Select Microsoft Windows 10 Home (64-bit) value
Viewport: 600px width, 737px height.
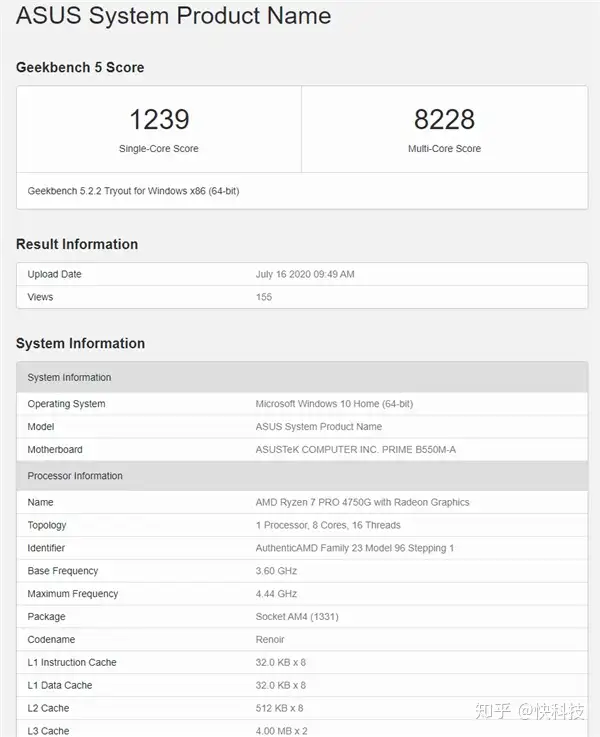click(334, 404)
